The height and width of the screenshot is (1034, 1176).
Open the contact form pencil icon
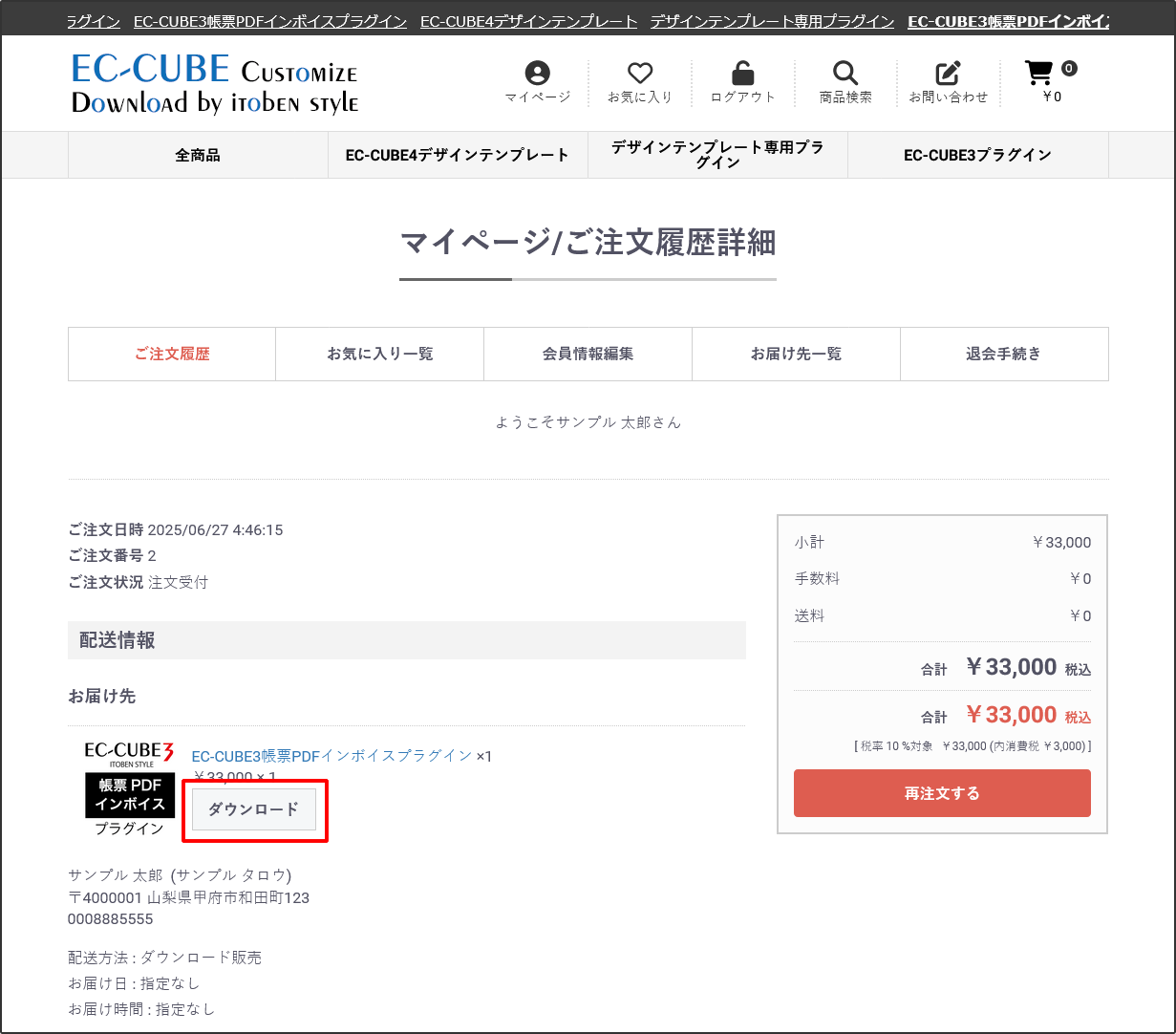[948, 73]
